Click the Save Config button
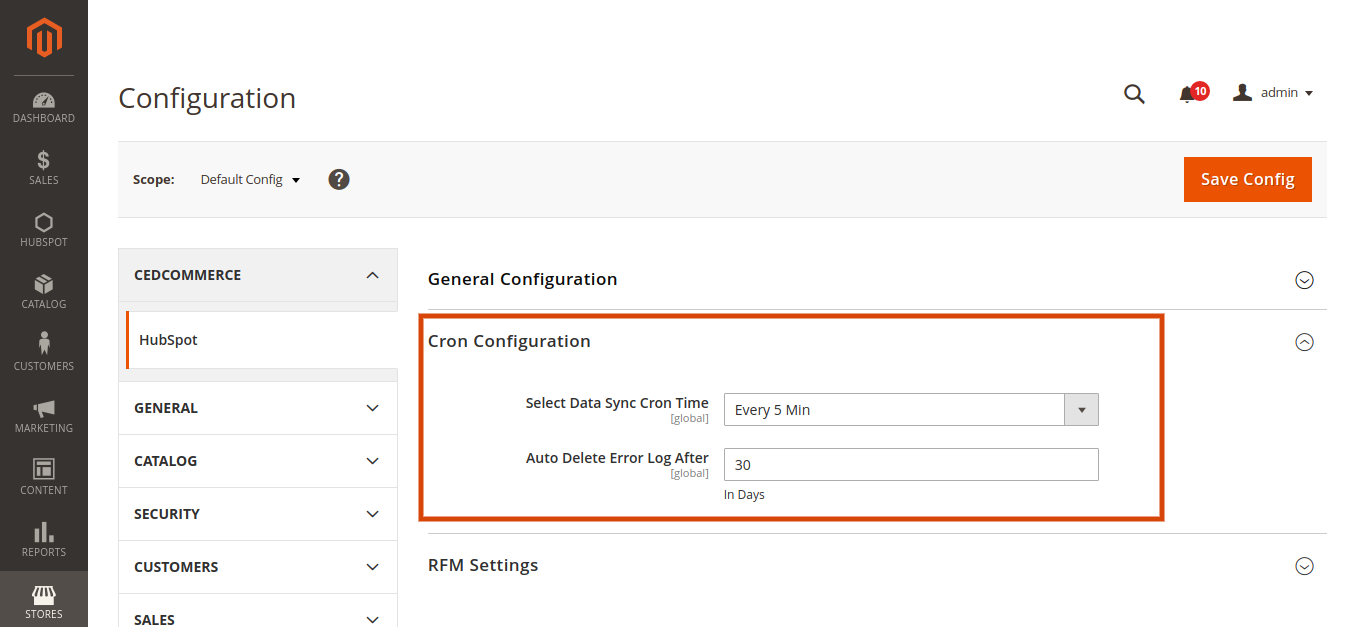 click(1248, 179)
